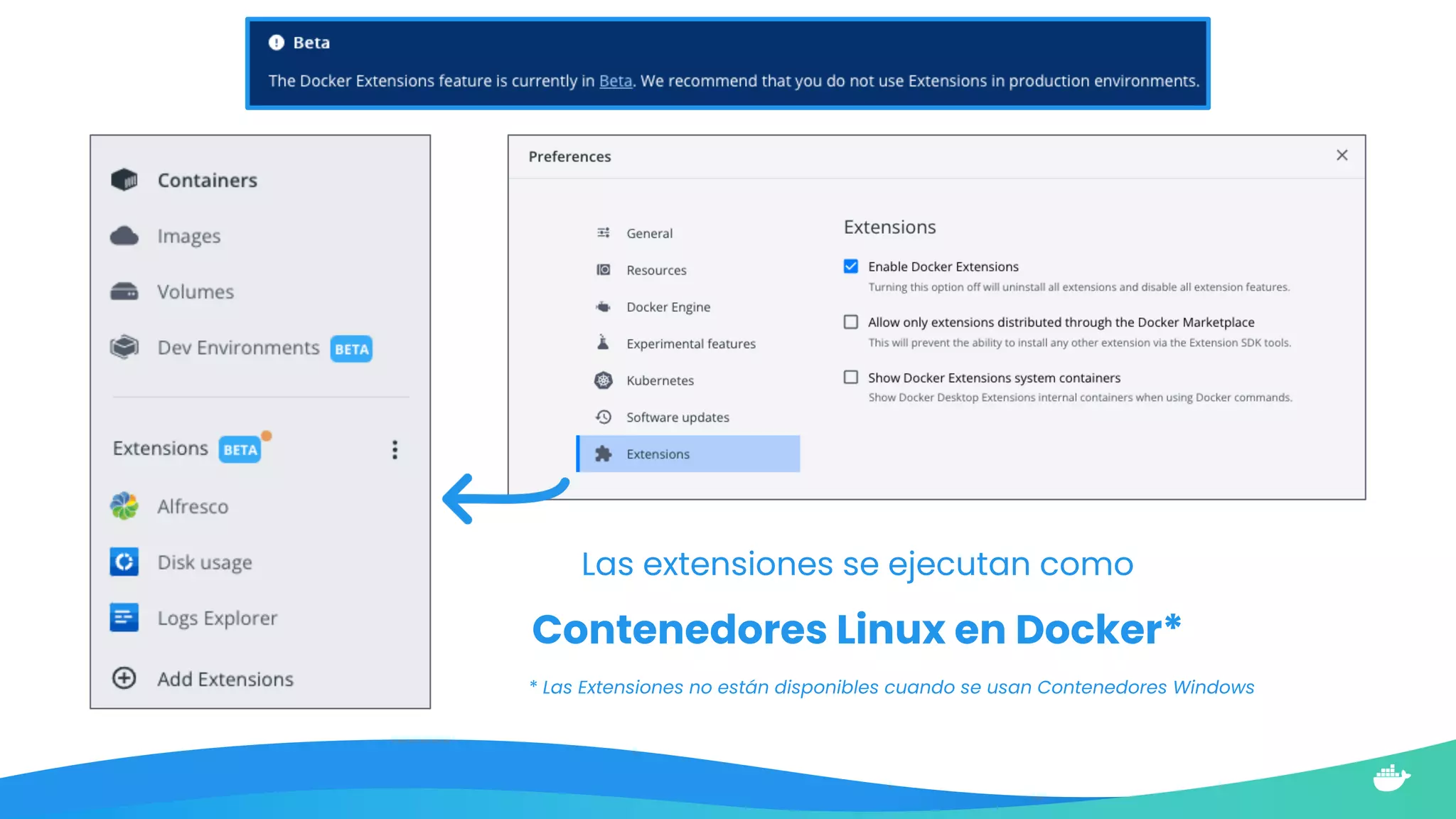The width and height of the screenshot is (1456, 819).
Task: Click the Resources icon in Preferences
Action: pos(604,269)
